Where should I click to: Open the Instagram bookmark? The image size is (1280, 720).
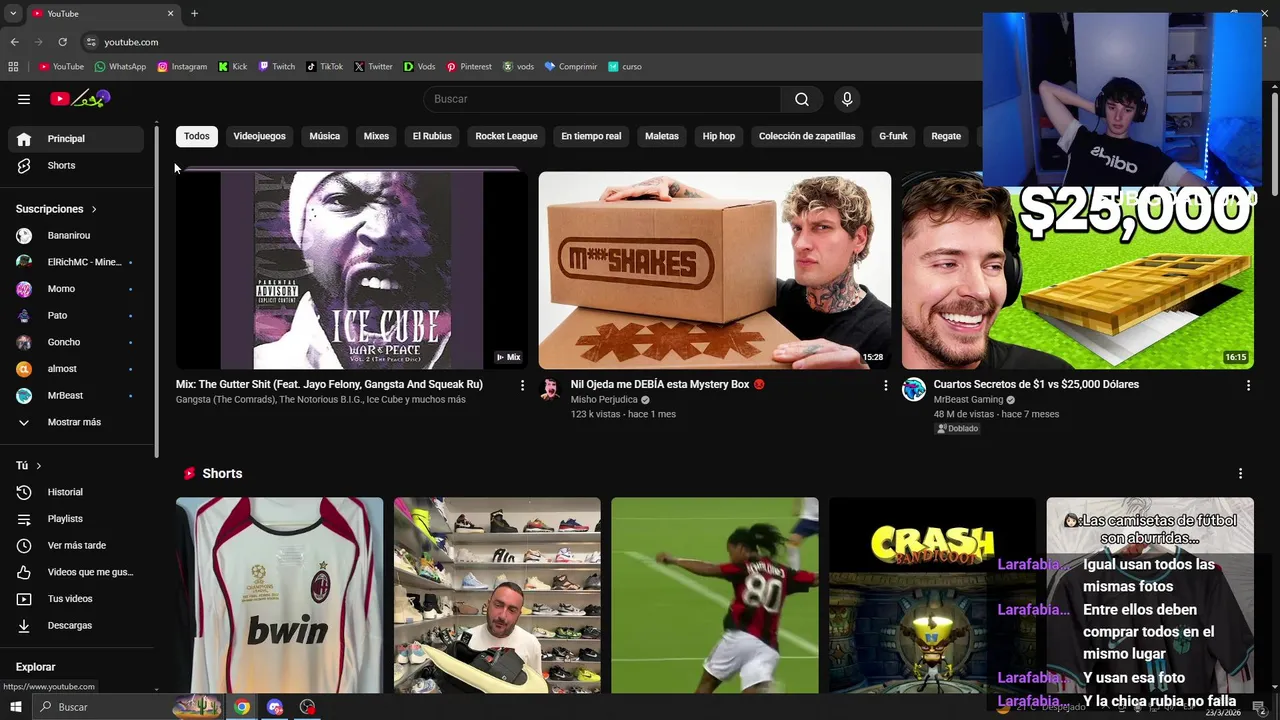[182, 67]
